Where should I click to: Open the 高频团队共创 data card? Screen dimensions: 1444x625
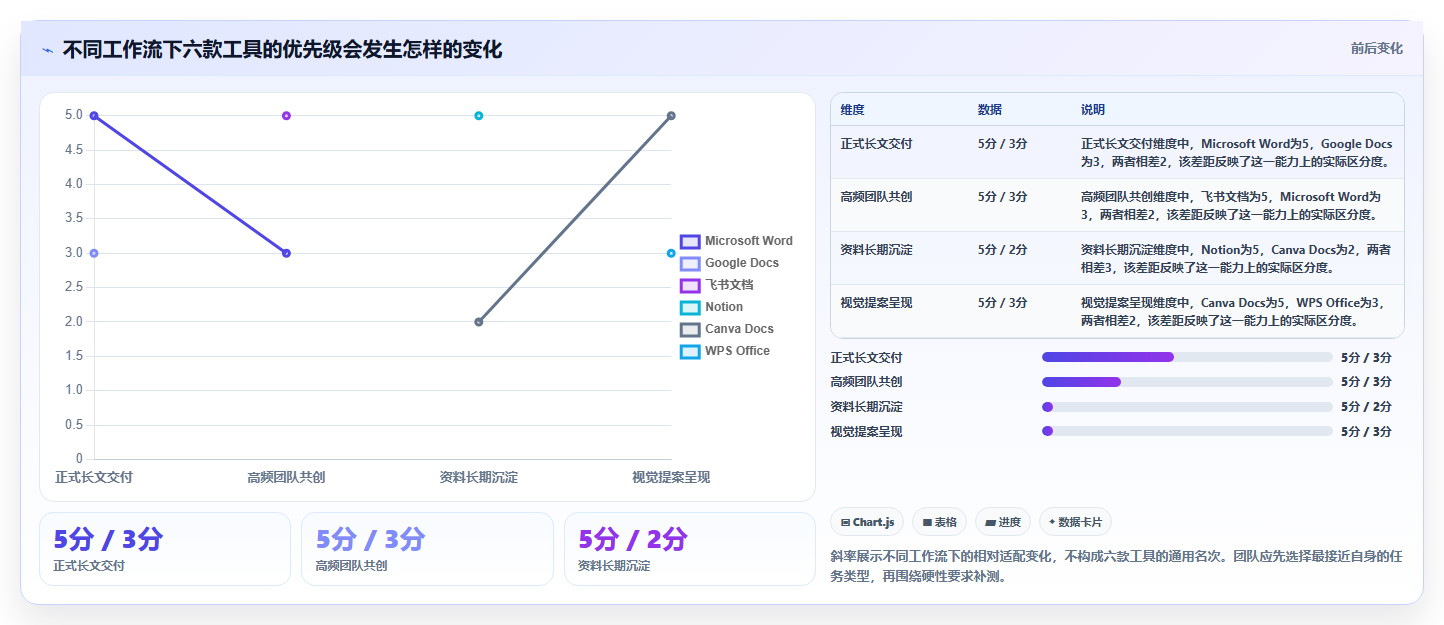[427, 549]
